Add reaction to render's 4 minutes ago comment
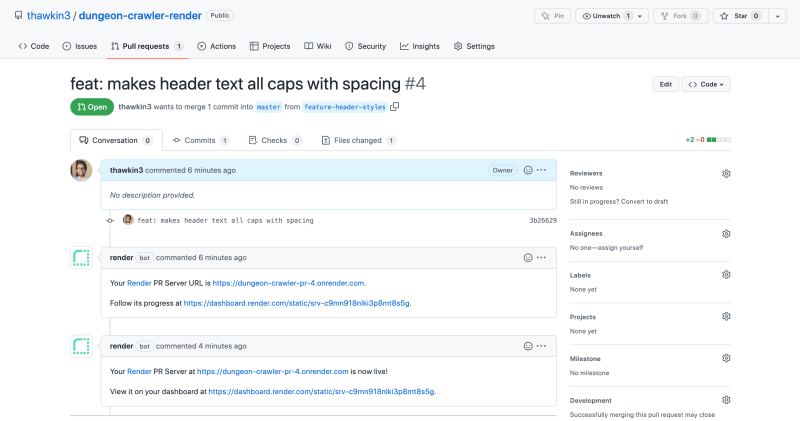This screenshot has width=800, height=421. click(528, 346)
